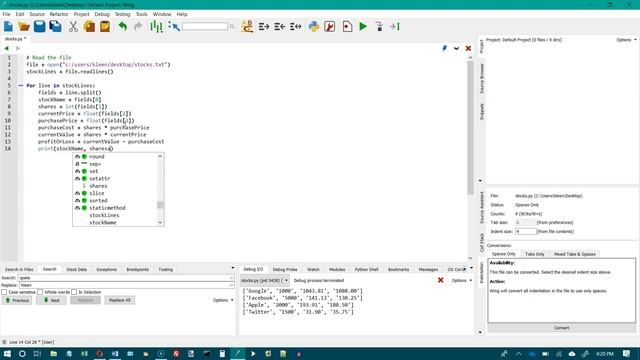Viewport: 640px width, 360px height.
Task: Select the Mixed Tabs & Spaces tab
Action: pos(574,254)
